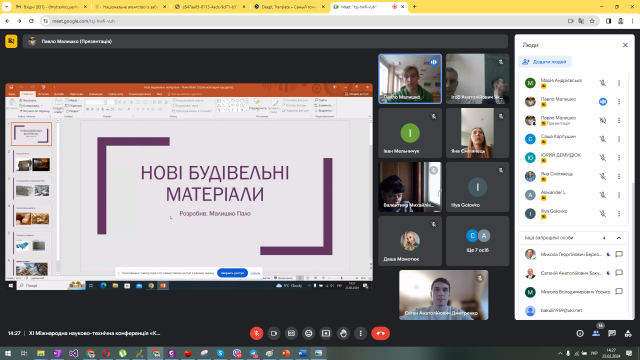Open File Explorer from taskbar
The width and height of the screenshot is (640, 360).
click(41, 353)
